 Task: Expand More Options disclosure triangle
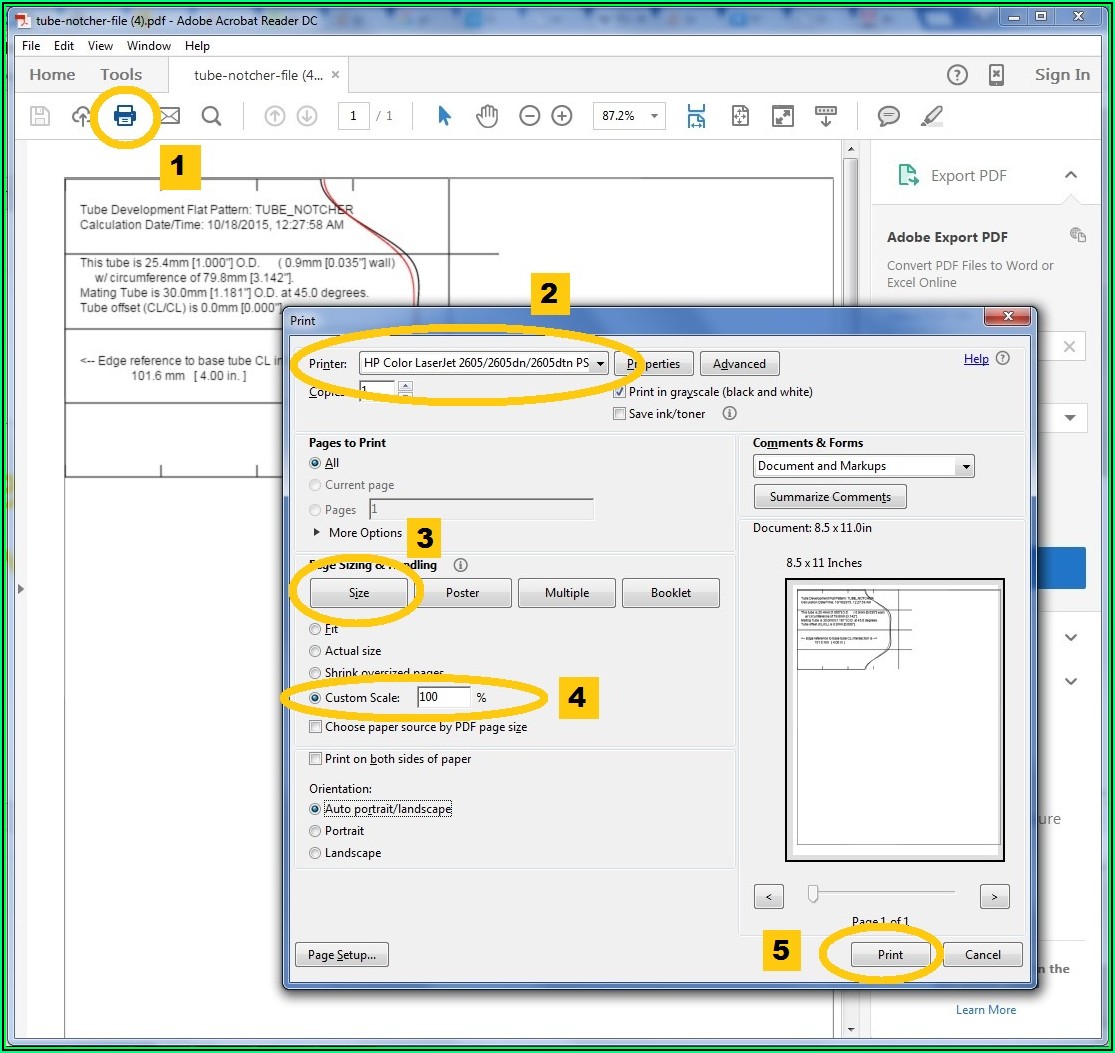click(318, 533)
